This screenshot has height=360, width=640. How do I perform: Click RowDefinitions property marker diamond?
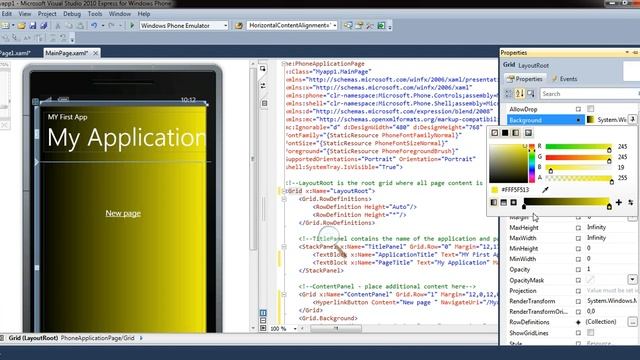pos(578,322)
